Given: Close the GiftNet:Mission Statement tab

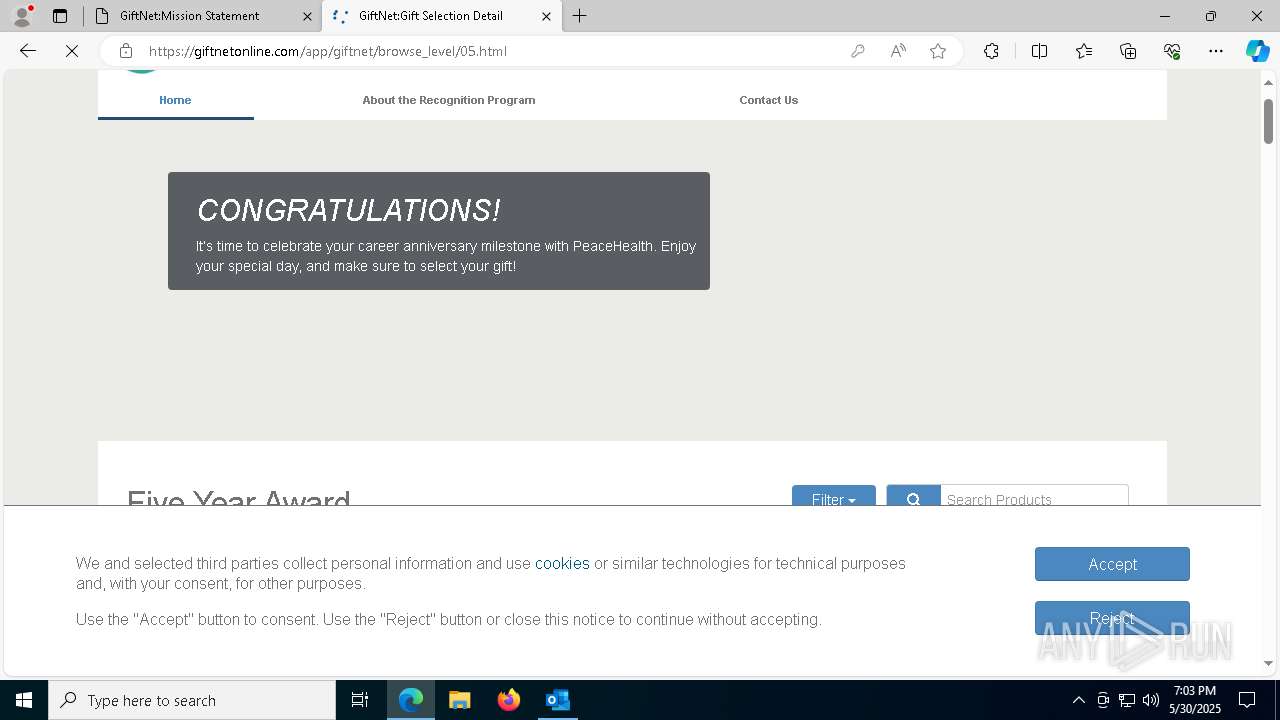Looking at the screenshot, I should [x=307, y=16].
